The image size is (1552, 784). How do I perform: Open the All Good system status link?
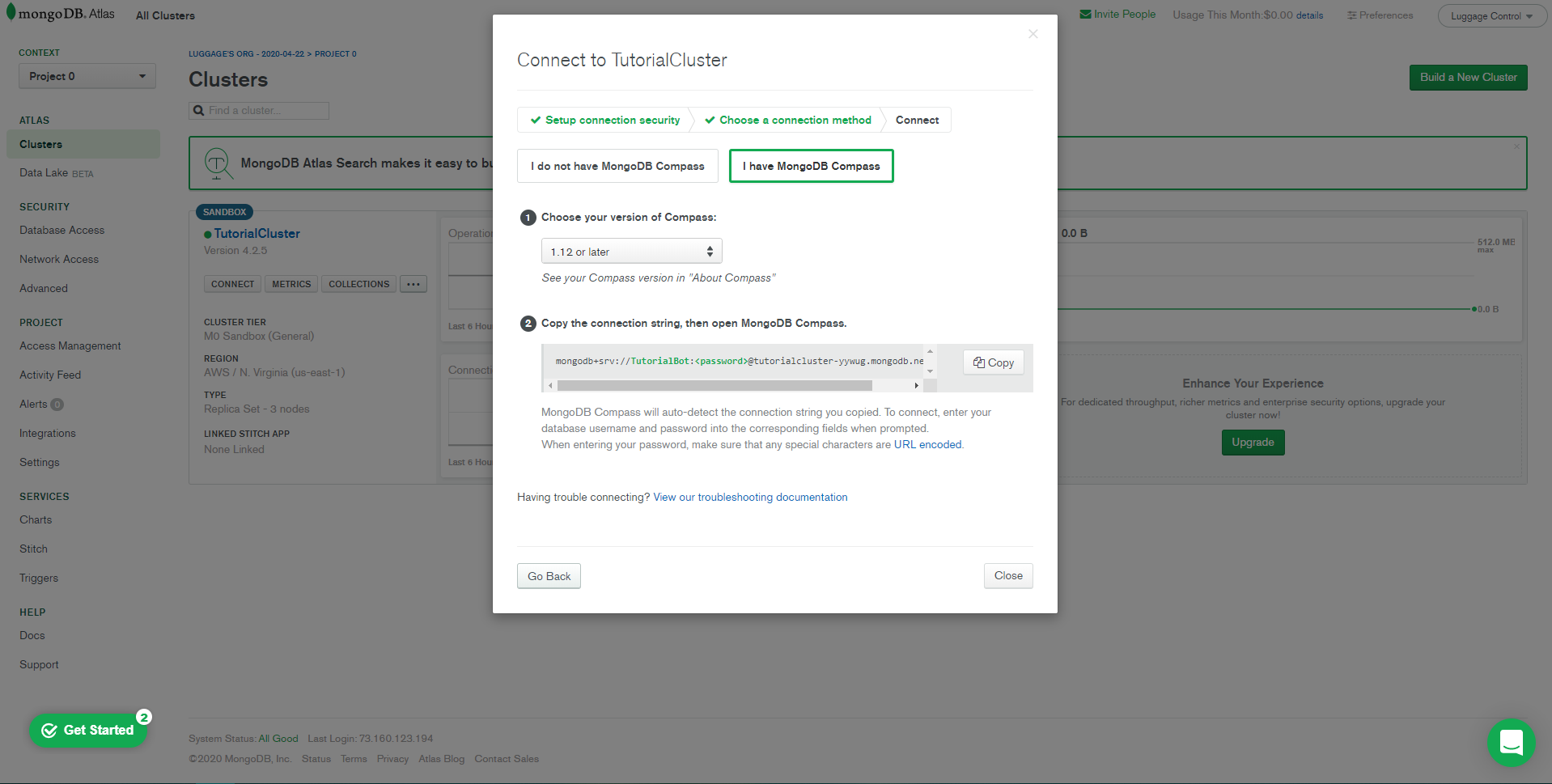coord(278,739)
